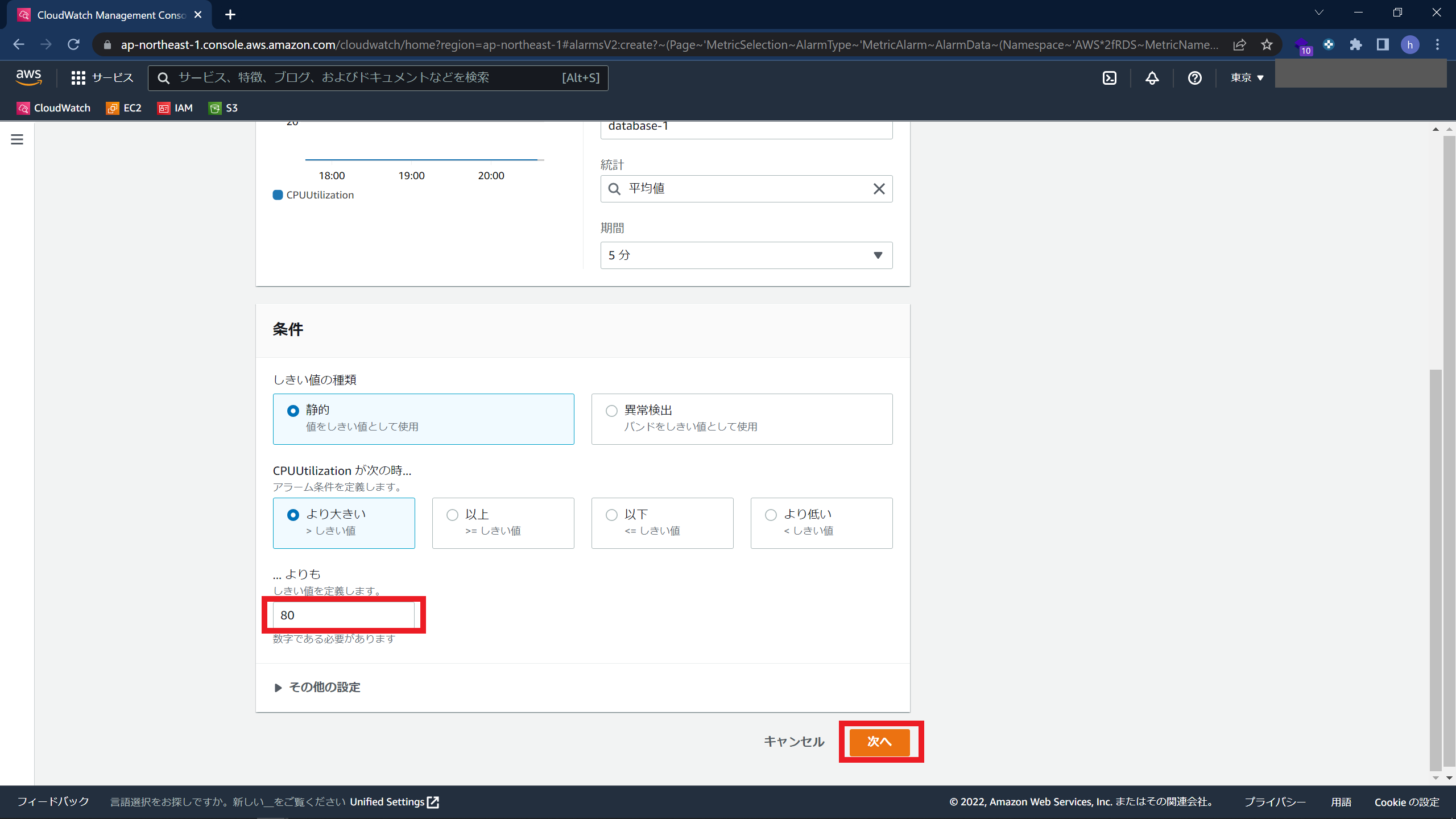The image size is (1456, 819).
Task: Select the 静的 threshold type
Action: click(x=423, y=419)
